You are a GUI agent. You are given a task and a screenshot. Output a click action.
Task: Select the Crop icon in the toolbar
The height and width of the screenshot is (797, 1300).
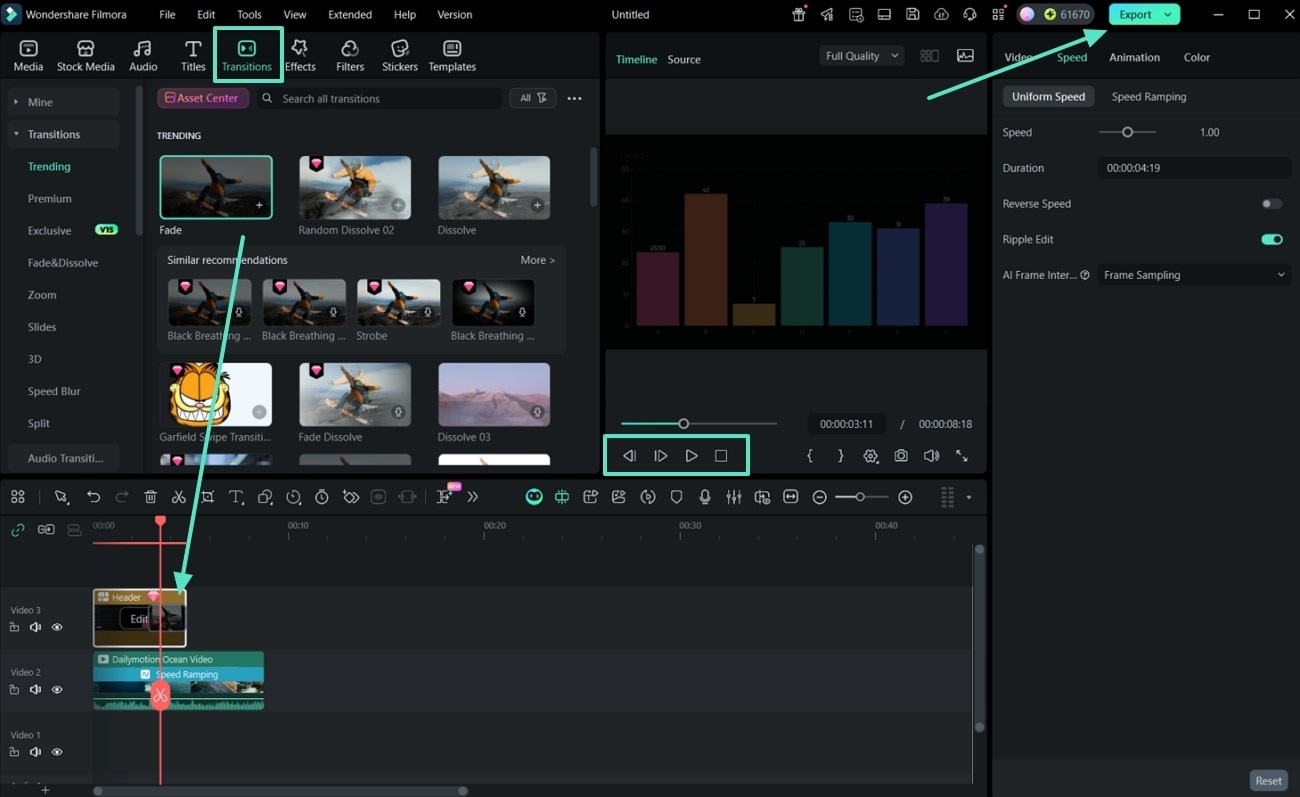207,496
